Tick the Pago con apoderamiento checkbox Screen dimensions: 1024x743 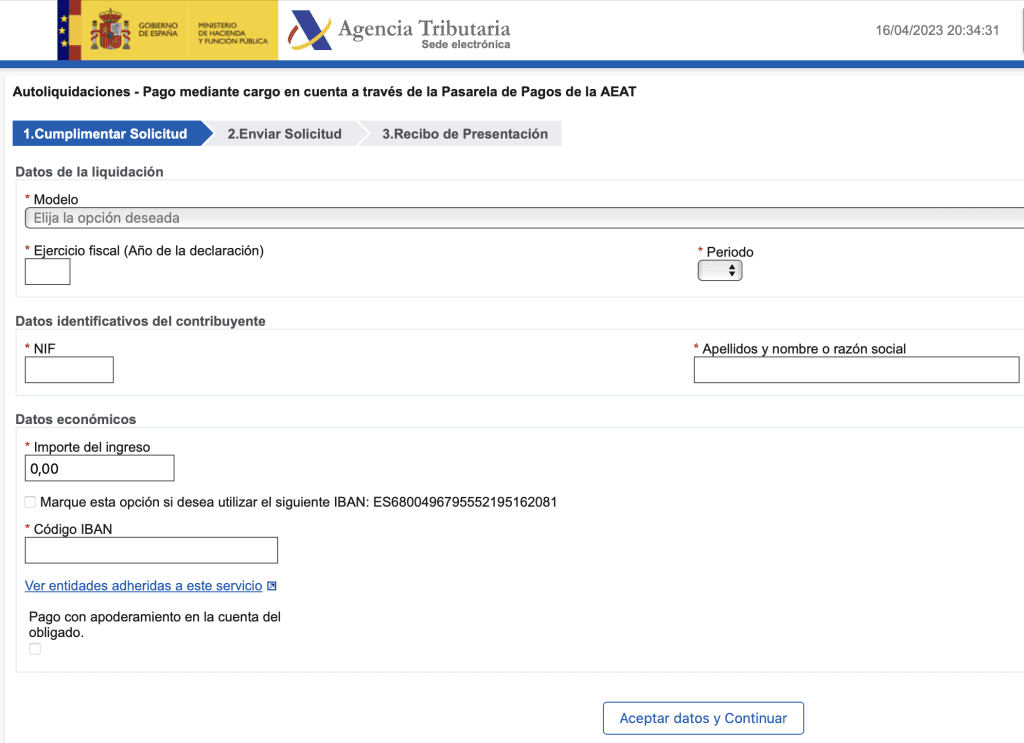(35, 649)
